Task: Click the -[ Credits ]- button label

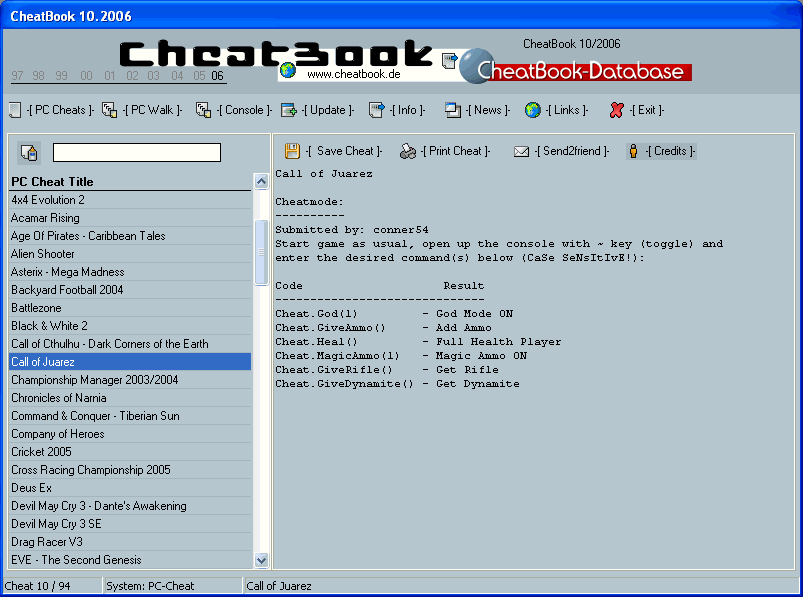Action: coord(670,151)
